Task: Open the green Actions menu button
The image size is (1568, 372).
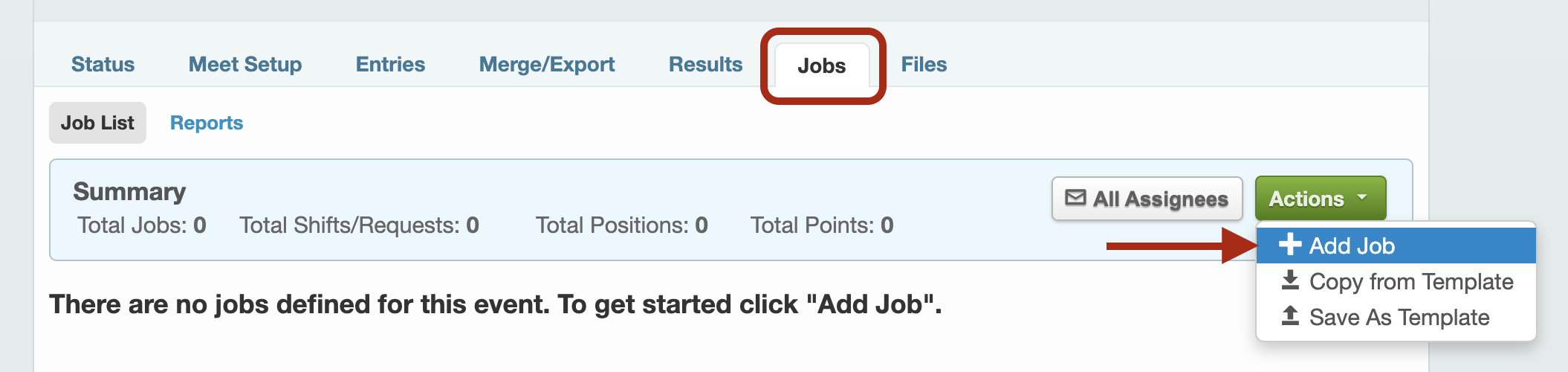Action: pyautogui.click(x=1321, y=198)
